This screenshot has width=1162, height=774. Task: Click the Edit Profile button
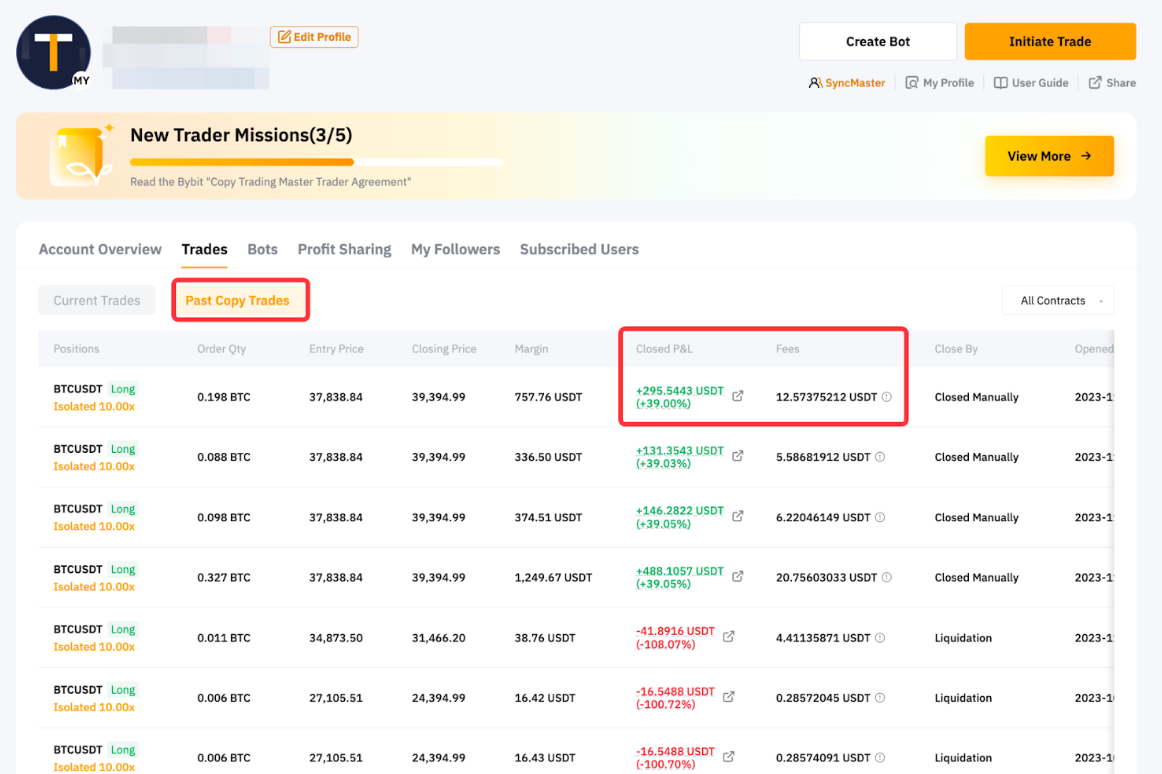coord(314,37)
